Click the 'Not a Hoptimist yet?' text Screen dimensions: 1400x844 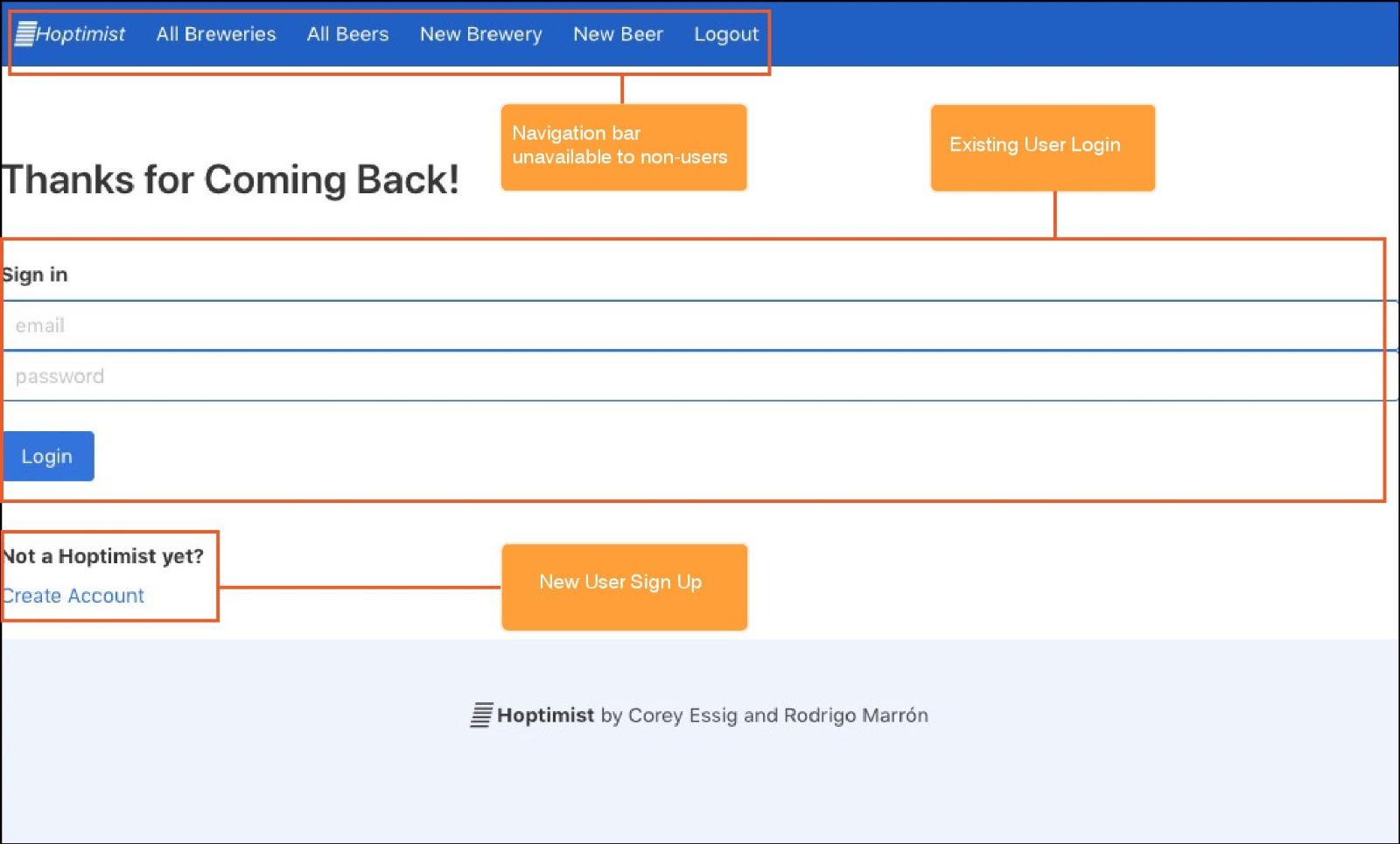pos(103,556)
